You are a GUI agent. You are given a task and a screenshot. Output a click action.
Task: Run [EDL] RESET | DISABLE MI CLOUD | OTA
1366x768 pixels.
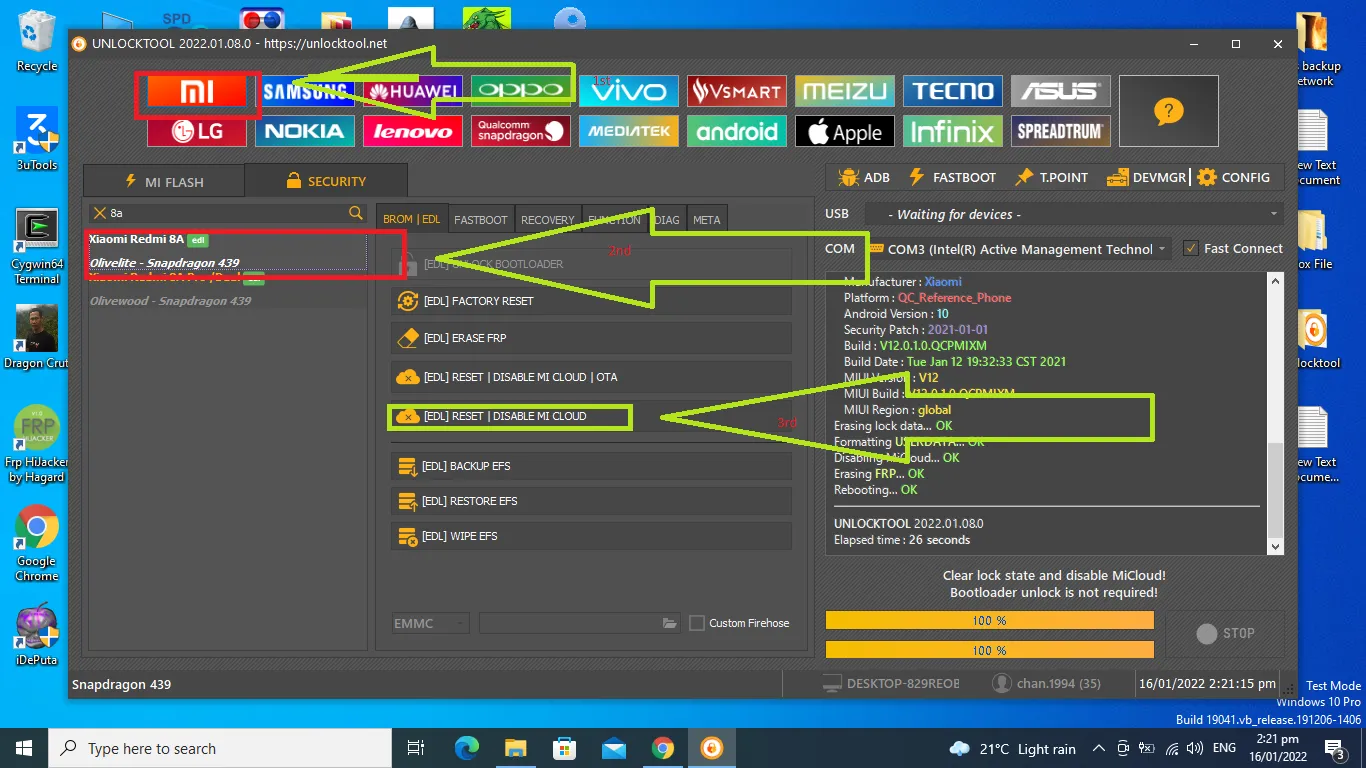point(590,377)
